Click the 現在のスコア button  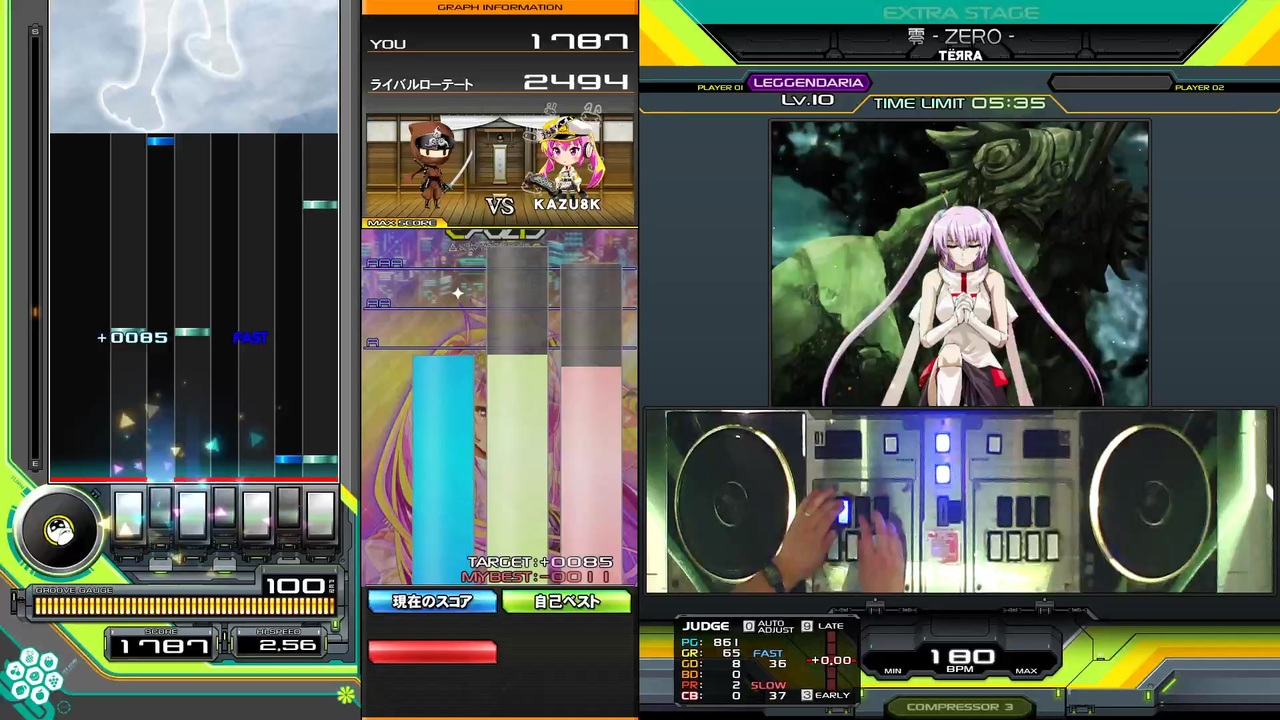[432, 601]
